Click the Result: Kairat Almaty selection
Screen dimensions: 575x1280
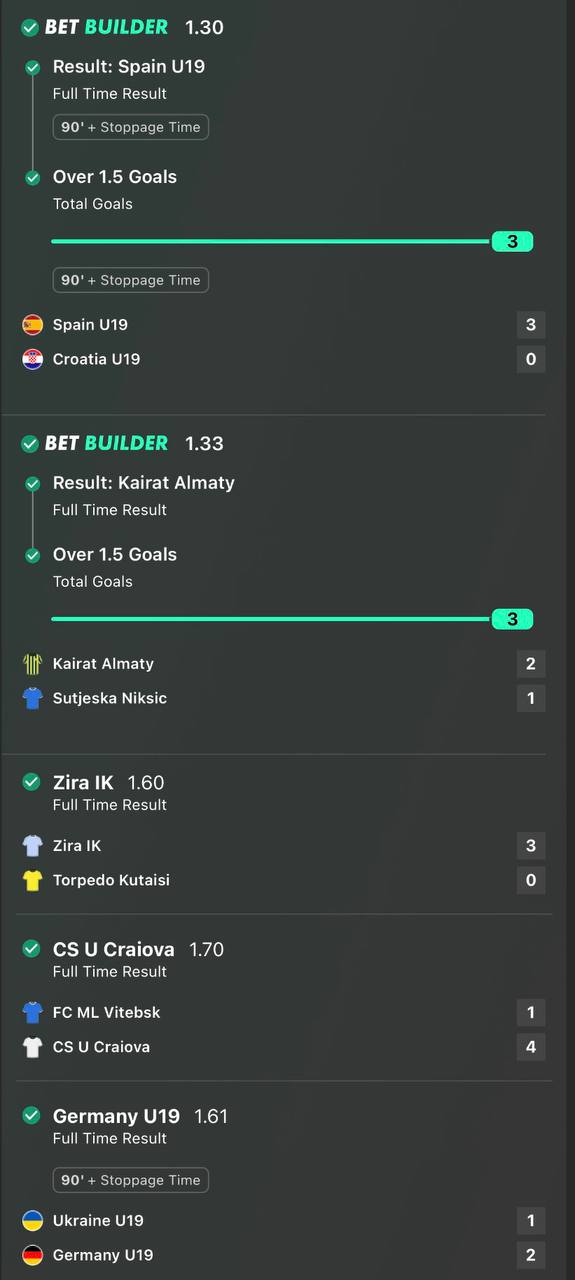tap(144, 483)
